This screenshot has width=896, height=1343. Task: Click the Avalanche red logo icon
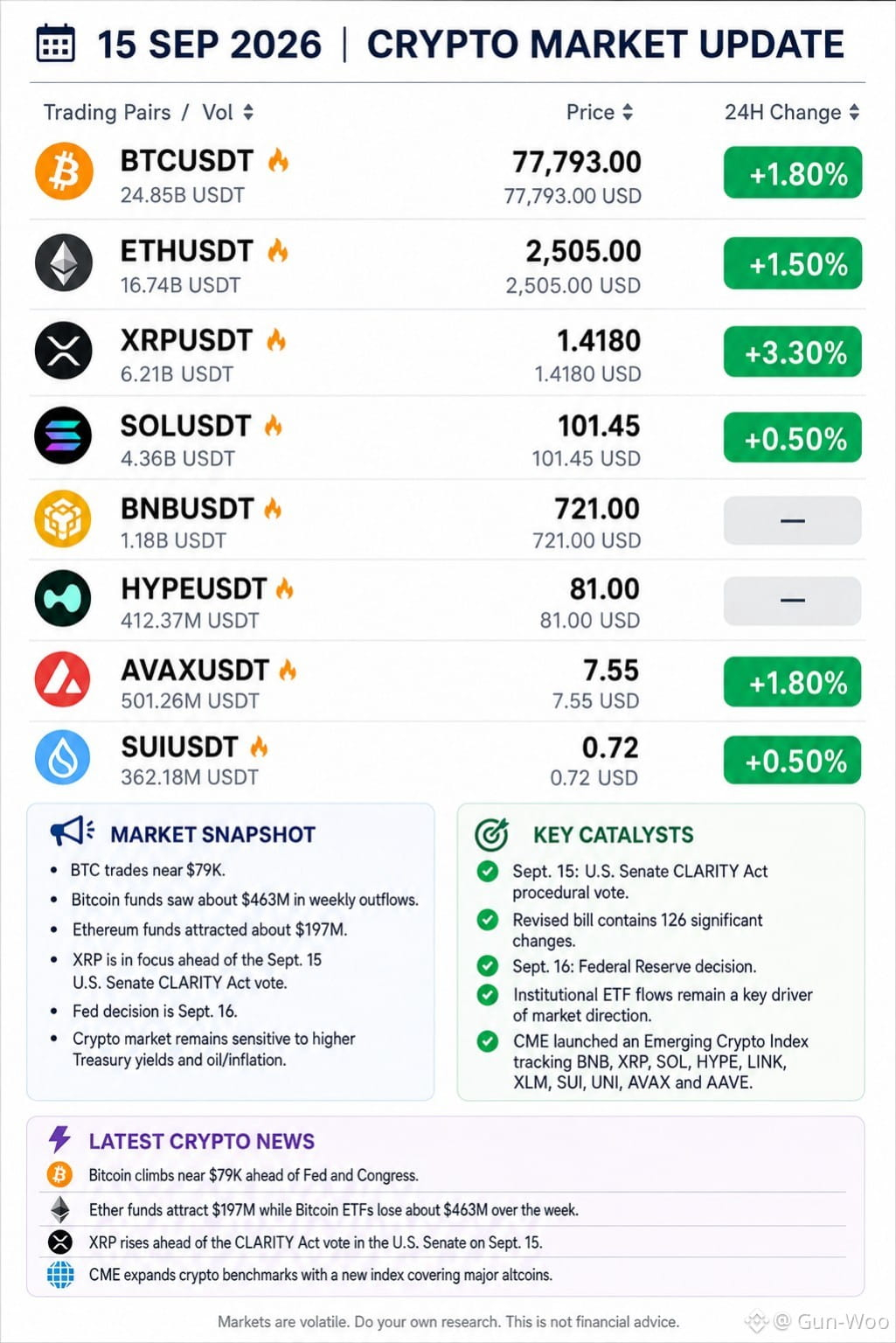63,679
